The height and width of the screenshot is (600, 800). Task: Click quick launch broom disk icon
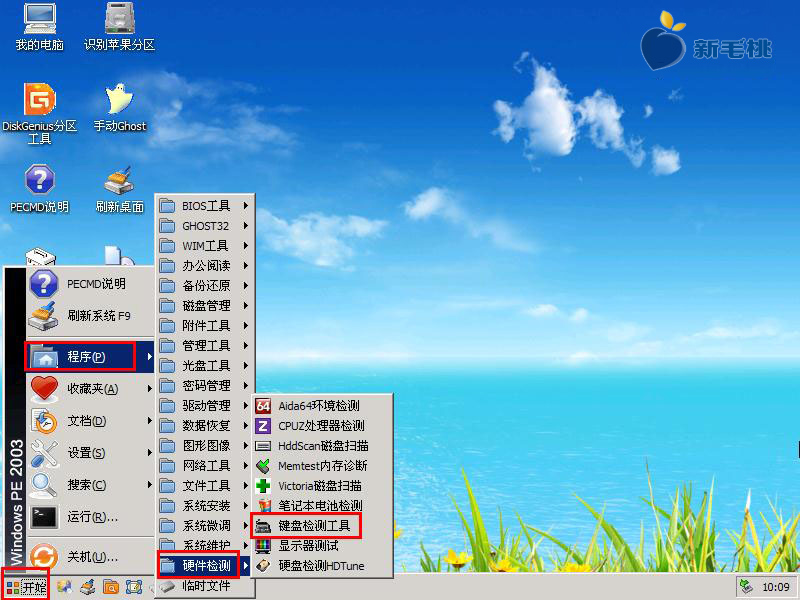[88, 587]
